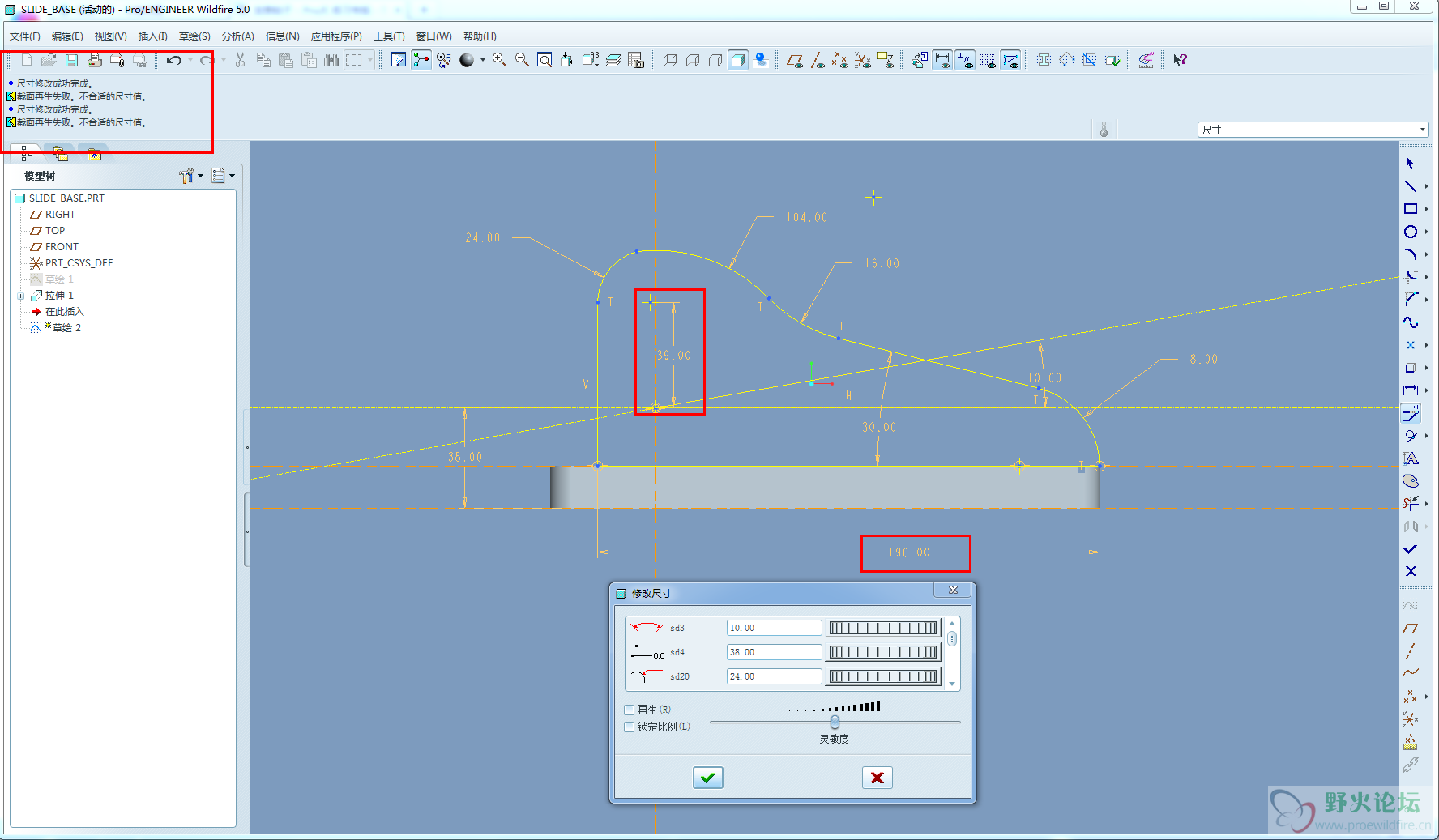Select the Fillet sketch tool

click(x=1410, y=277)
